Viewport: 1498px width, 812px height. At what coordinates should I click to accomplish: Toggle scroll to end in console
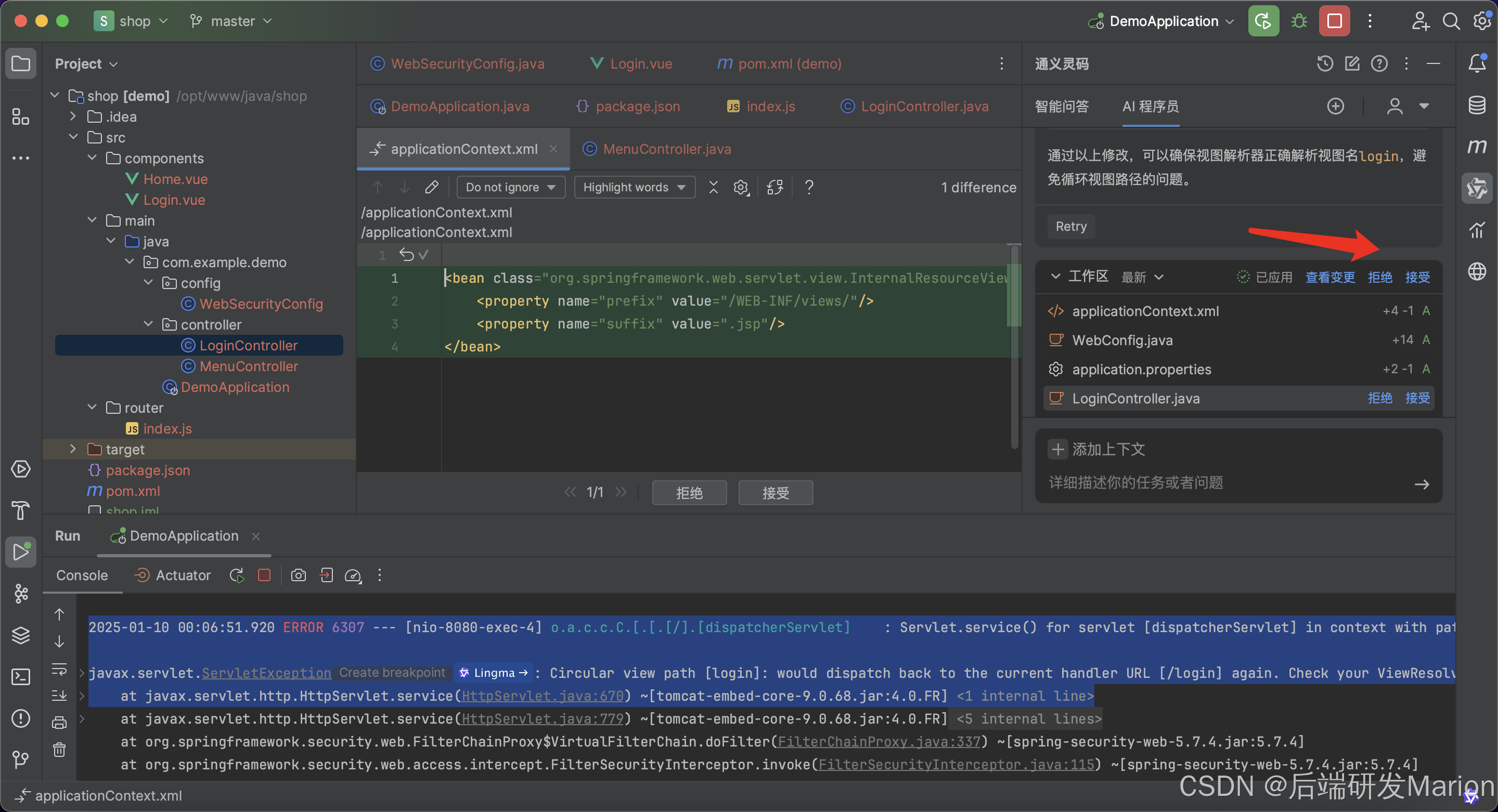(x=59, y=696)
